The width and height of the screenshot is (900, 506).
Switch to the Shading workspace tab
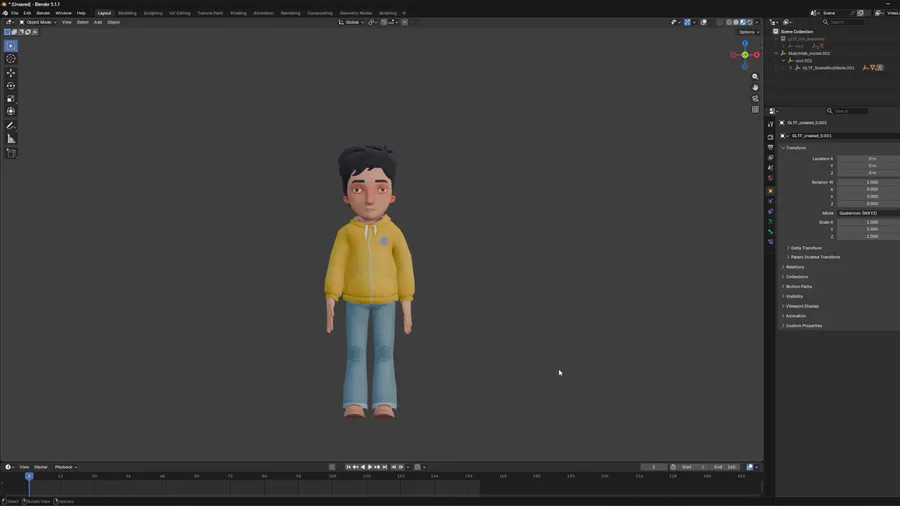[x=238, y=13]
